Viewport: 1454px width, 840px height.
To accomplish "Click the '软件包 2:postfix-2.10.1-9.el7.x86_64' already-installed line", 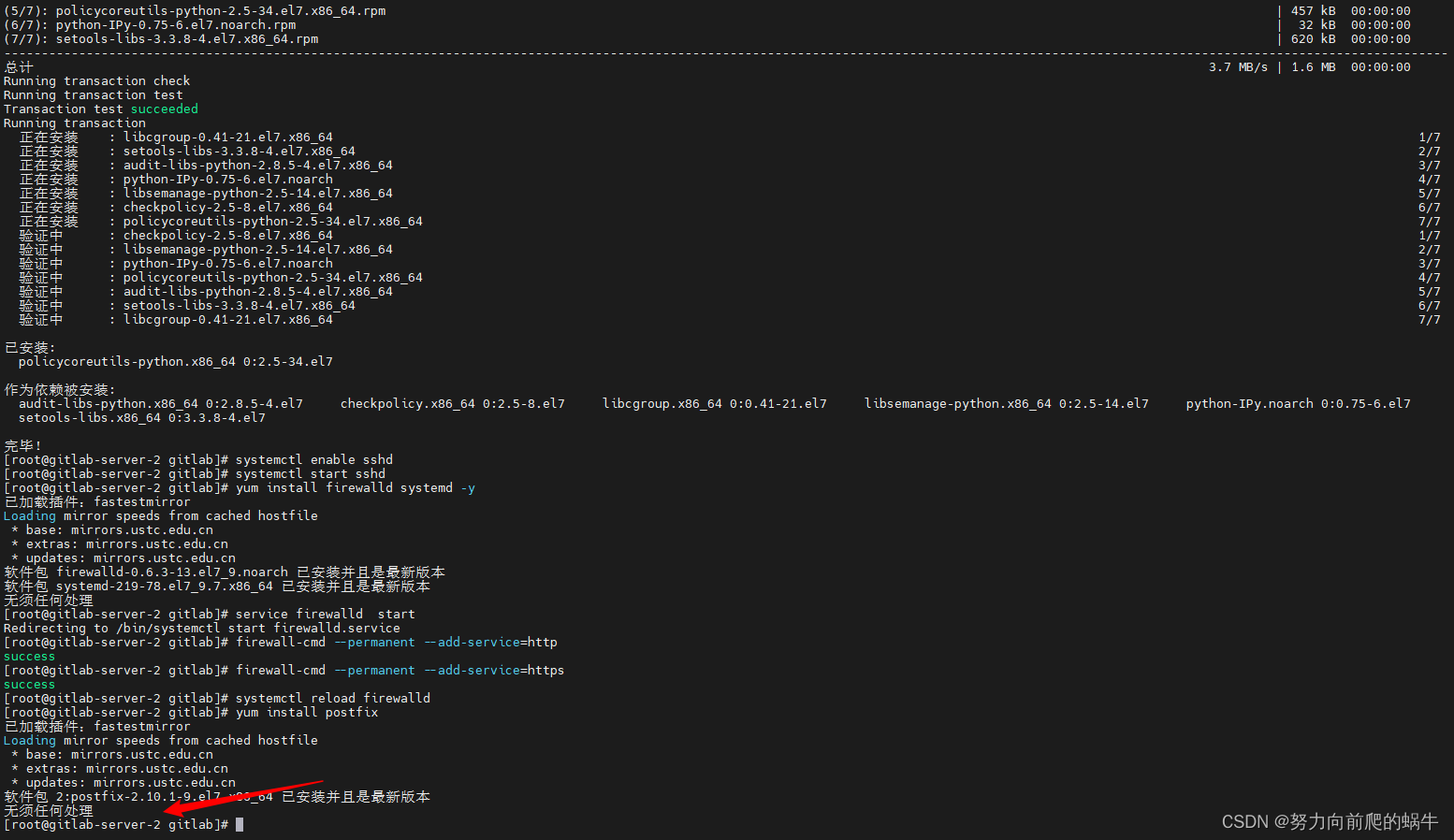I will 217,797.
